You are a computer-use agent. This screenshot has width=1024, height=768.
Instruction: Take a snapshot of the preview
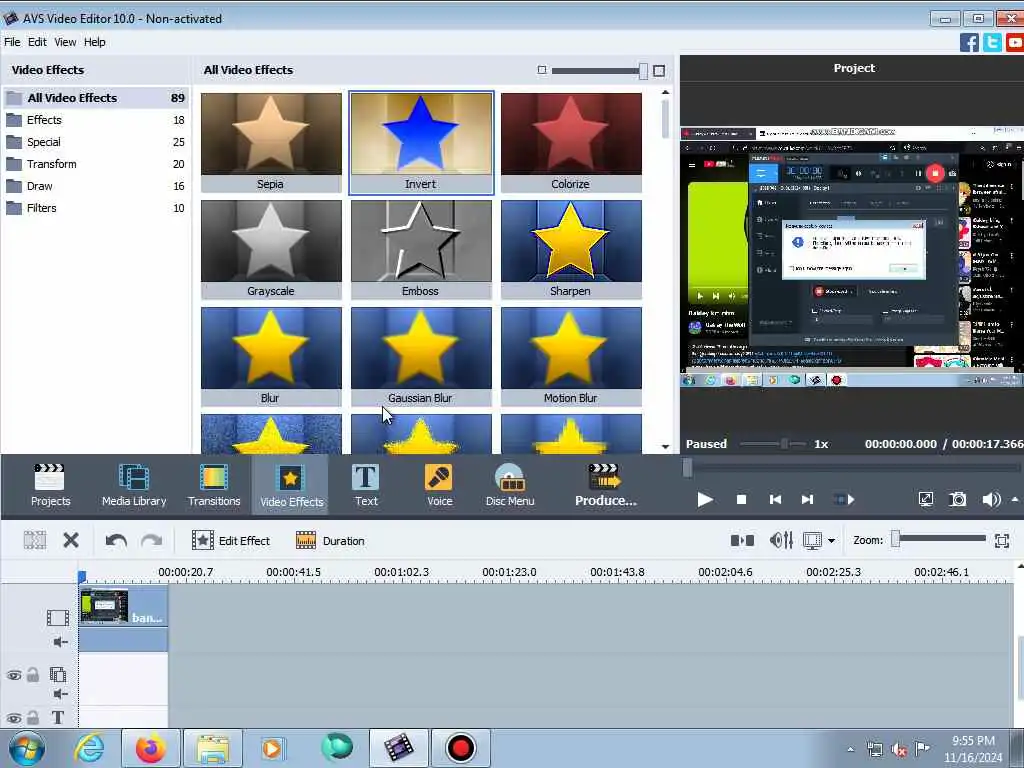click(x=957, y=500)
